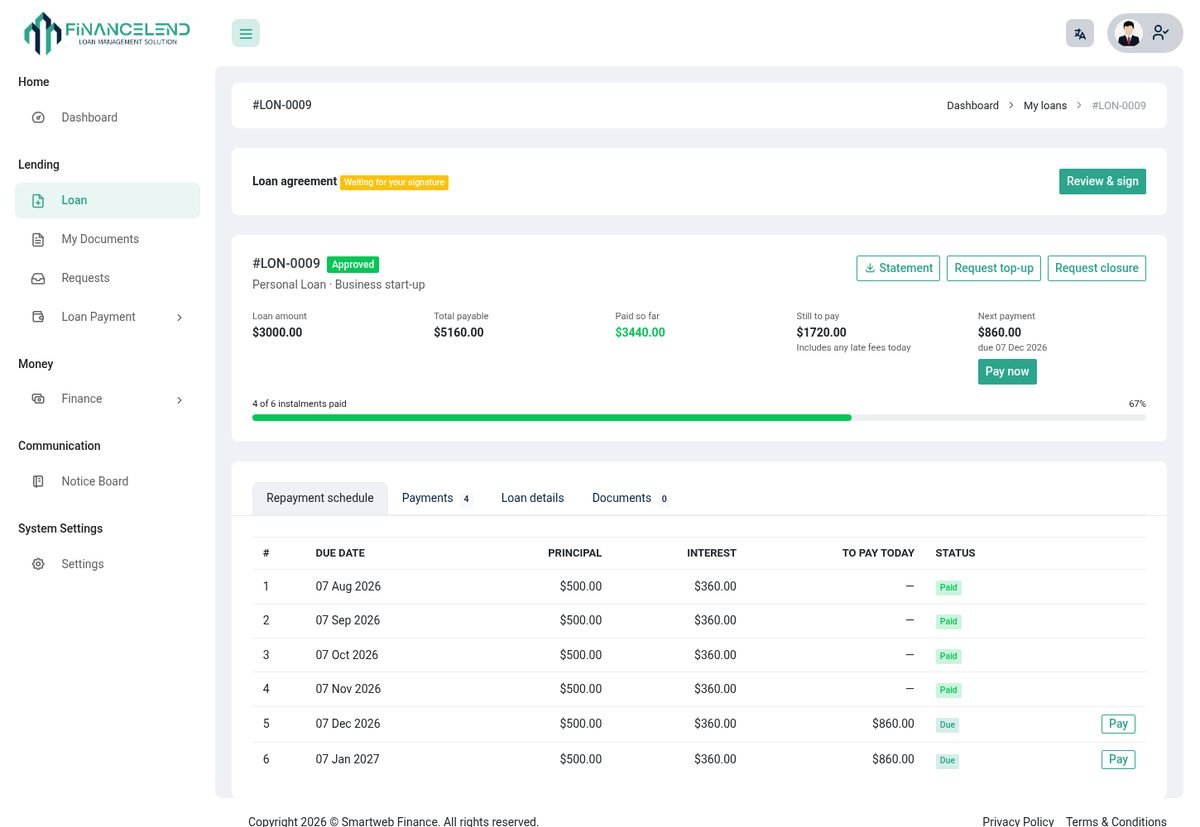Open the user profile avatar menu
Screen dimensions: 1200x827
pyautogui.click(x=1144, y=33)
